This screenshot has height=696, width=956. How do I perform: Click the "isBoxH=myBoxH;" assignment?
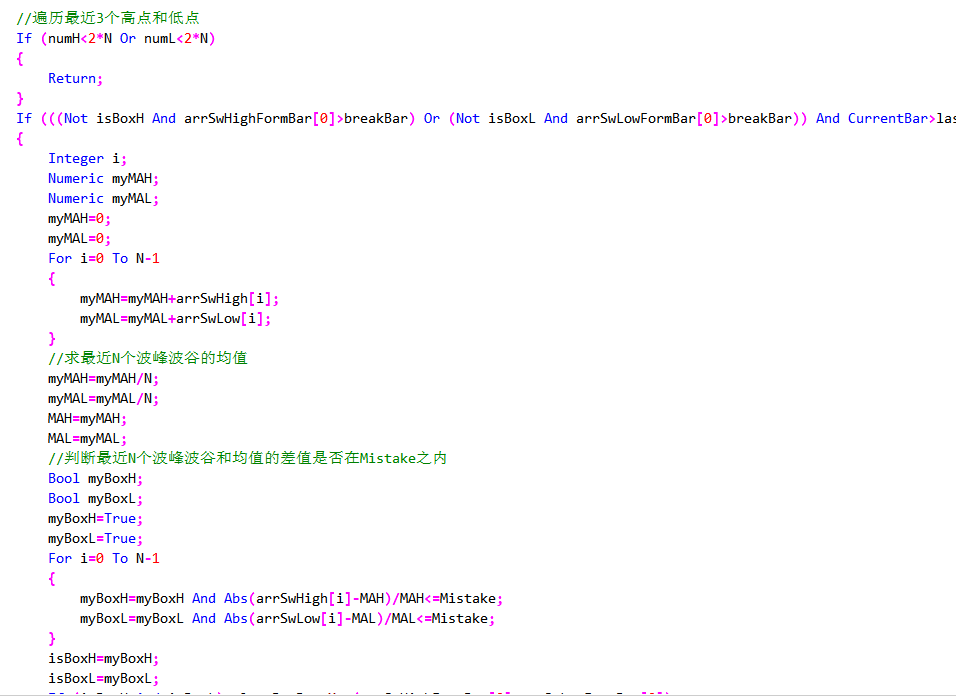pyautogui.click(x=103, y=658)
